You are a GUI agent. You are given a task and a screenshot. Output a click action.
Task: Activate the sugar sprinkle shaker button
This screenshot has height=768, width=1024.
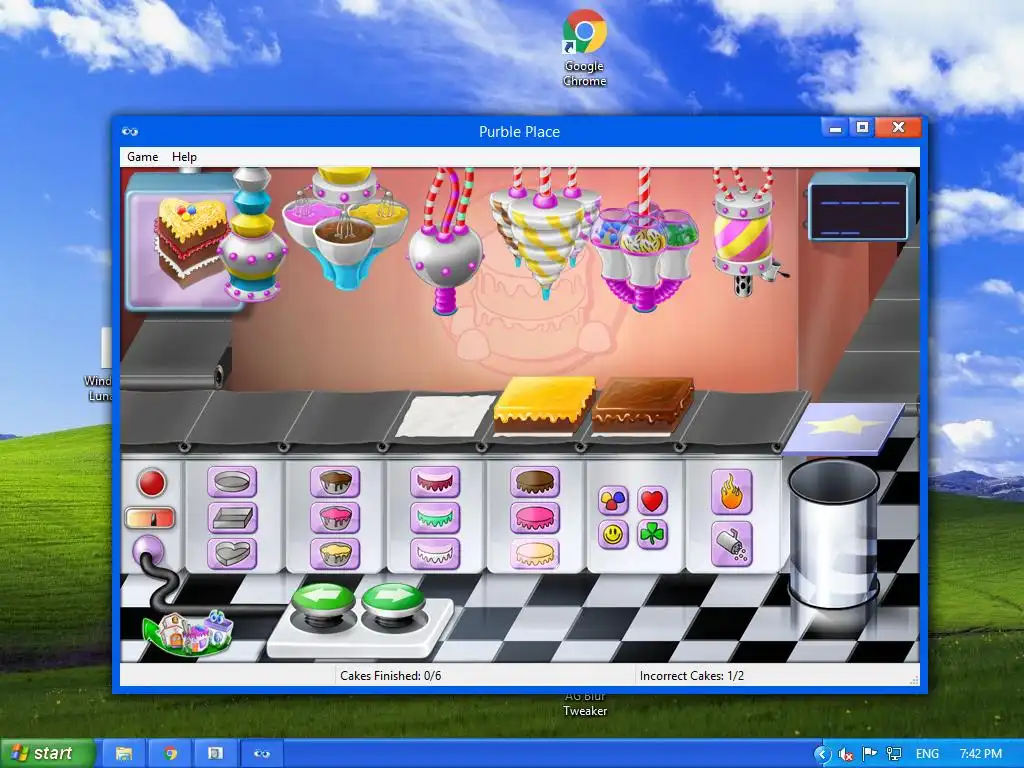731,544
